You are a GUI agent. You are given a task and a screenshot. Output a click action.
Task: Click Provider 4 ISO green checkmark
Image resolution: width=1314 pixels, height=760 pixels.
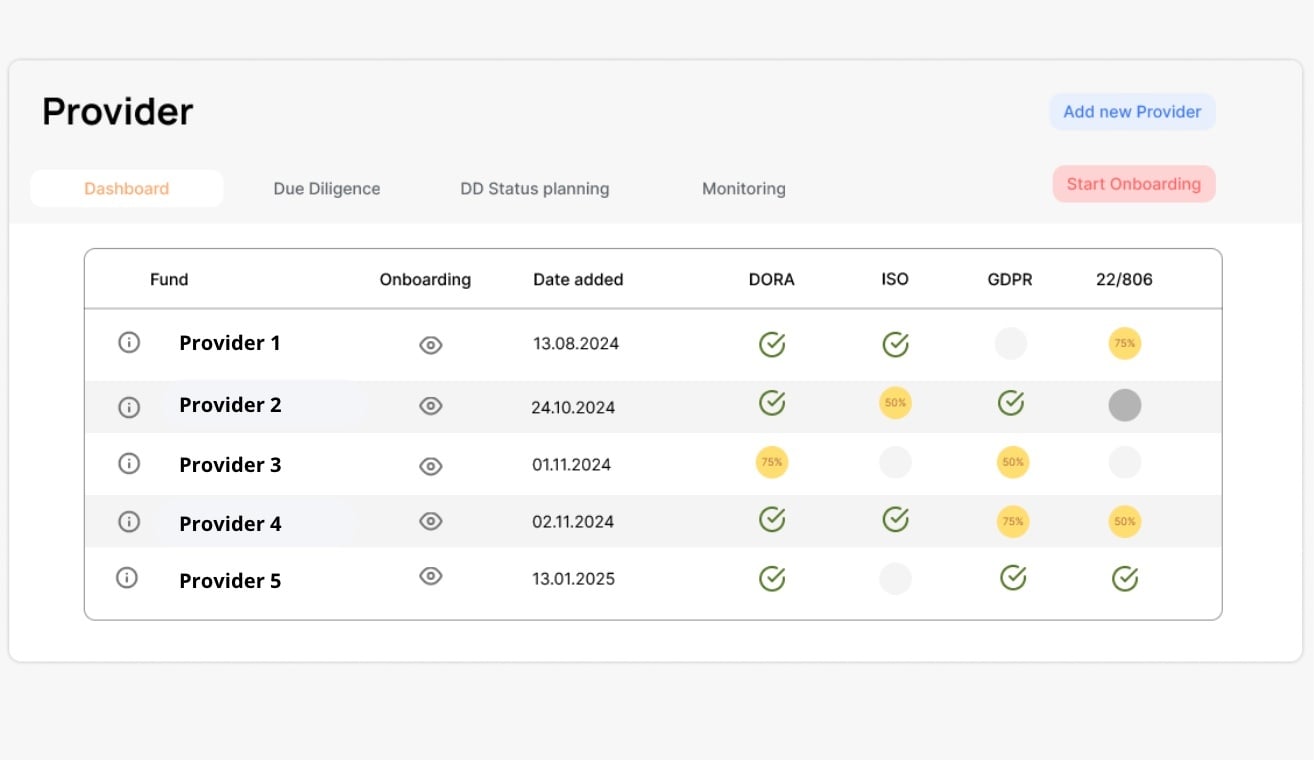tap(895, 519)
